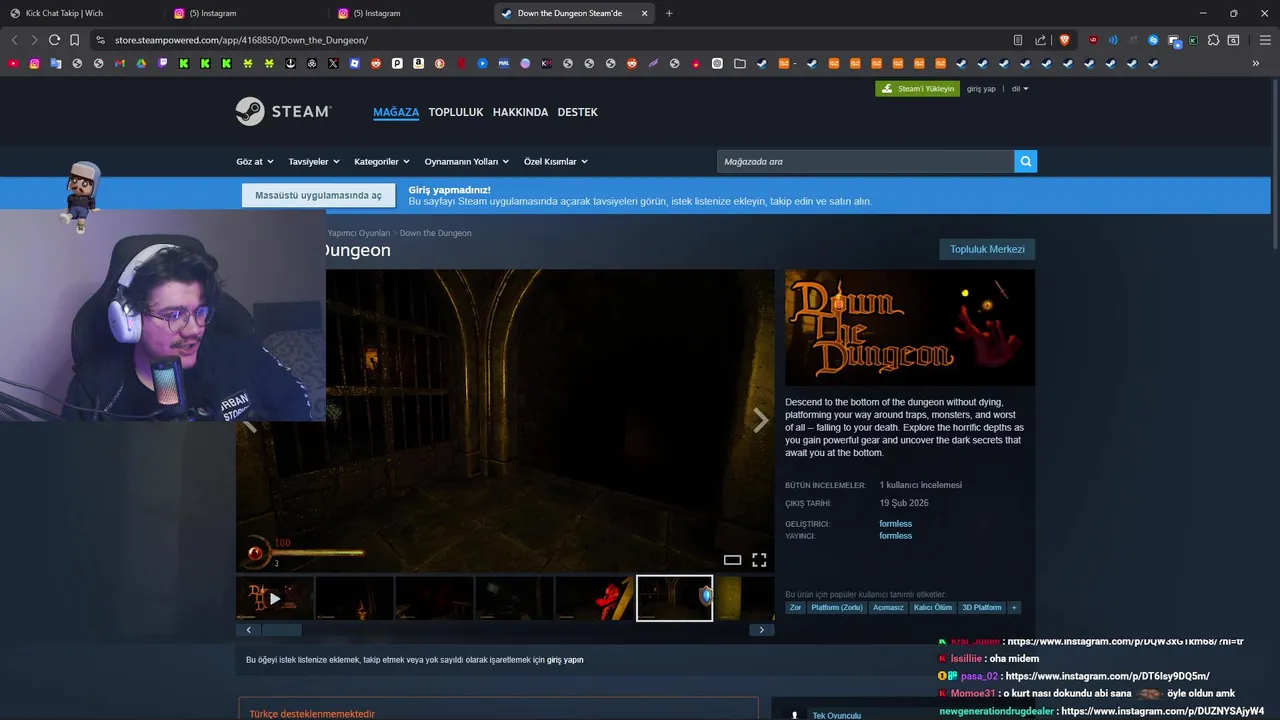Close the Down the Dungeon browser tab
The width and height of the screenshot is (1280, 720).
(644, 13)
